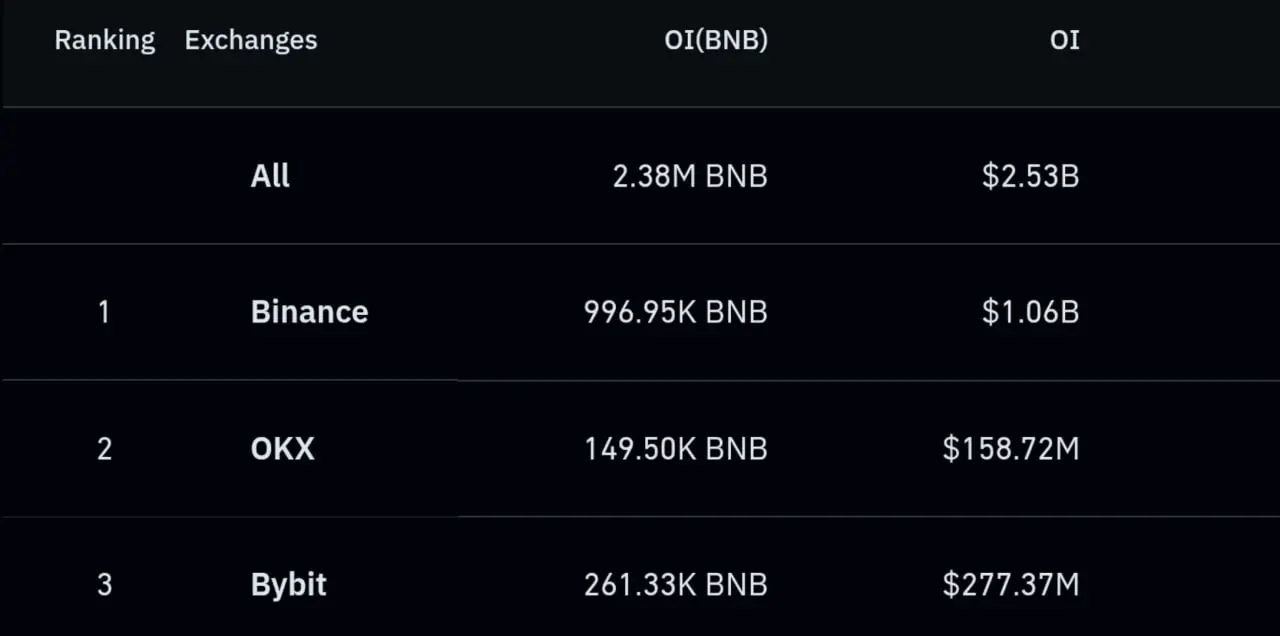Select ranking number 1 cell
Image resolution: width=1280 pixels, height=636 pixels.
point(104,312)
